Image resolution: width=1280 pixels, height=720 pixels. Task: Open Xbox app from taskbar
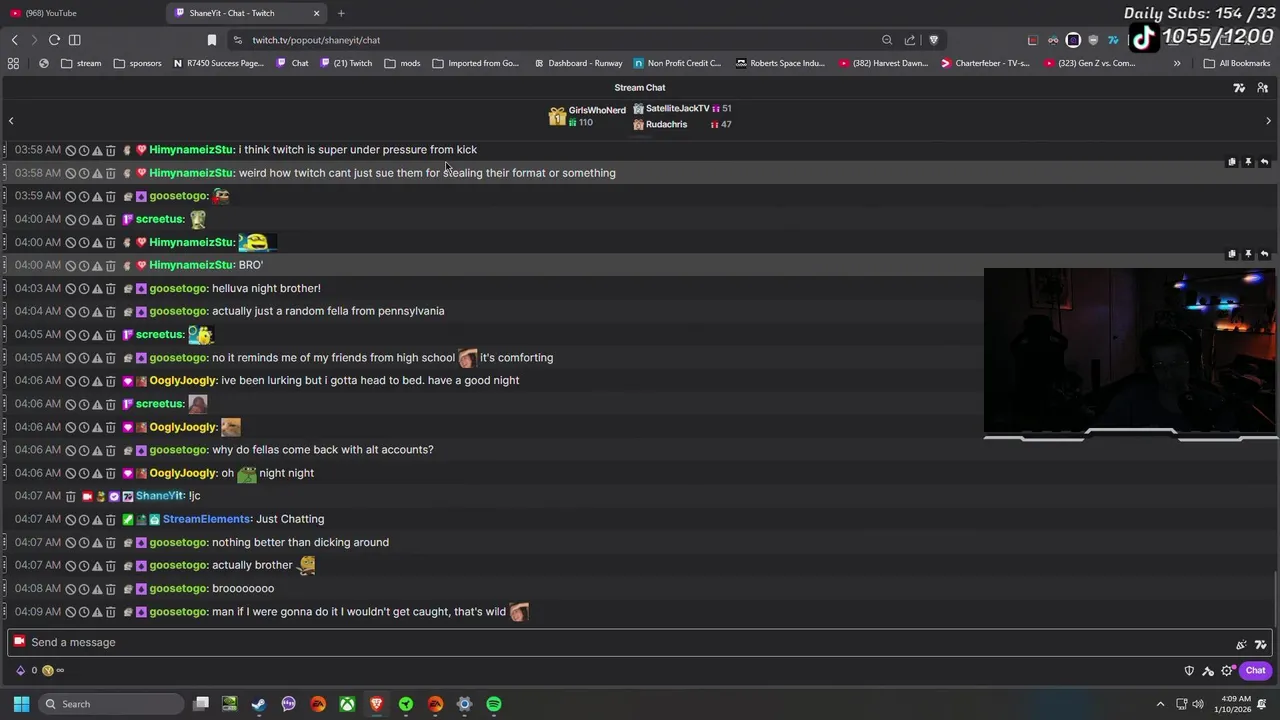click(347, 704)
